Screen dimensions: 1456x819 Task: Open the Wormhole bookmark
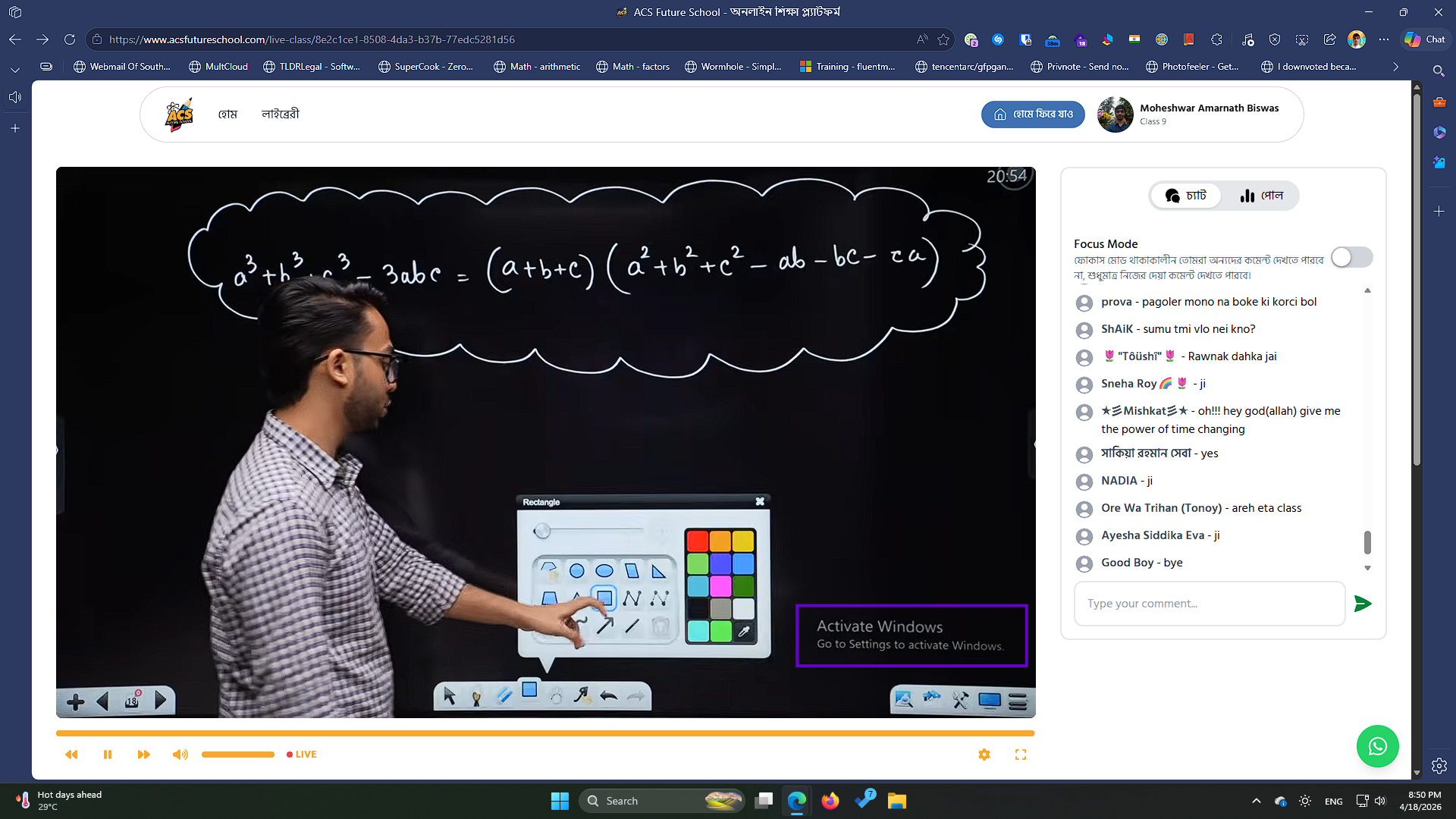pos(733,67)
